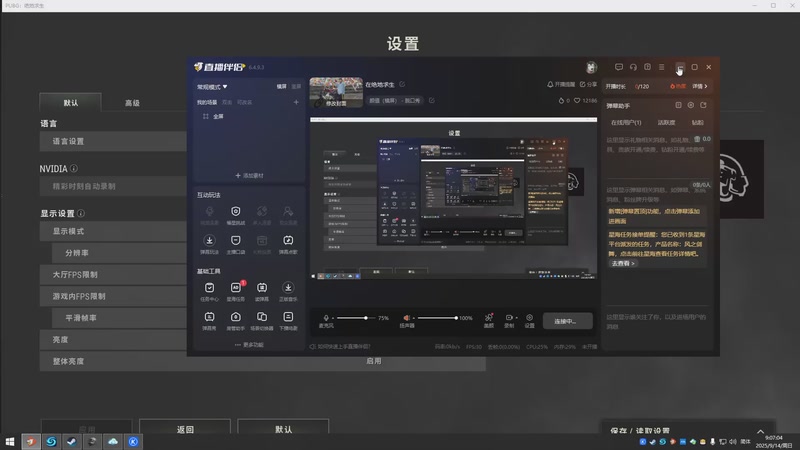Open the 弹幕玩法 interactive icon
This screenshot has height=450, width=800.
[209, 244]
